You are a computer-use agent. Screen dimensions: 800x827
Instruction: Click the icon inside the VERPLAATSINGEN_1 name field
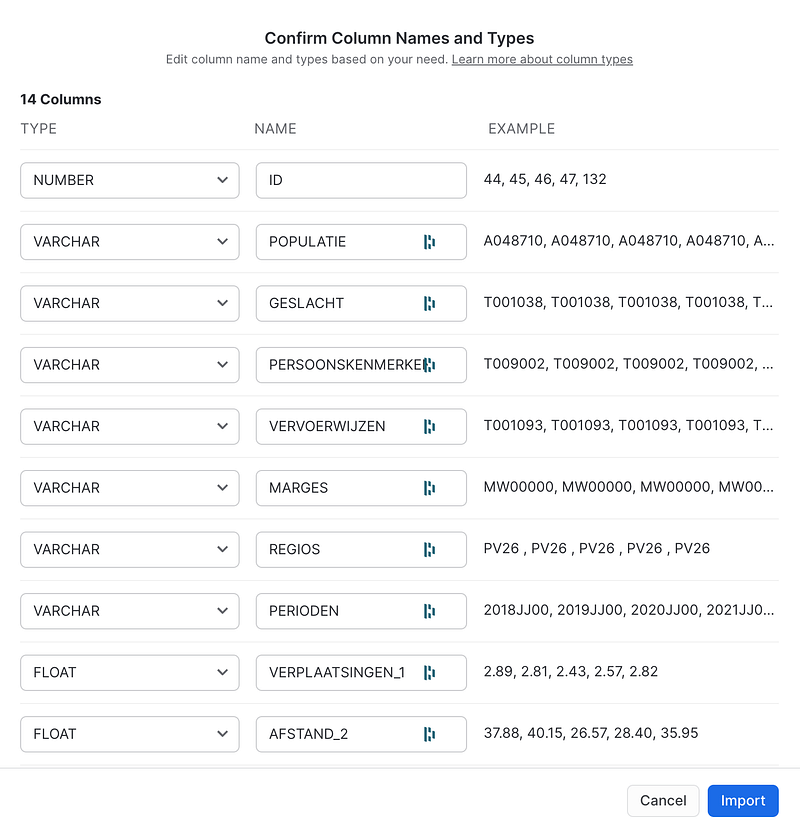point(429,672)
